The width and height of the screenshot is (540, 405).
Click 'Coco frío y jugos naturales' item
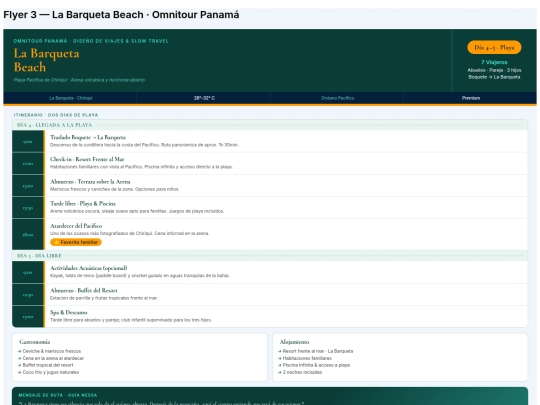coord(49,372)
